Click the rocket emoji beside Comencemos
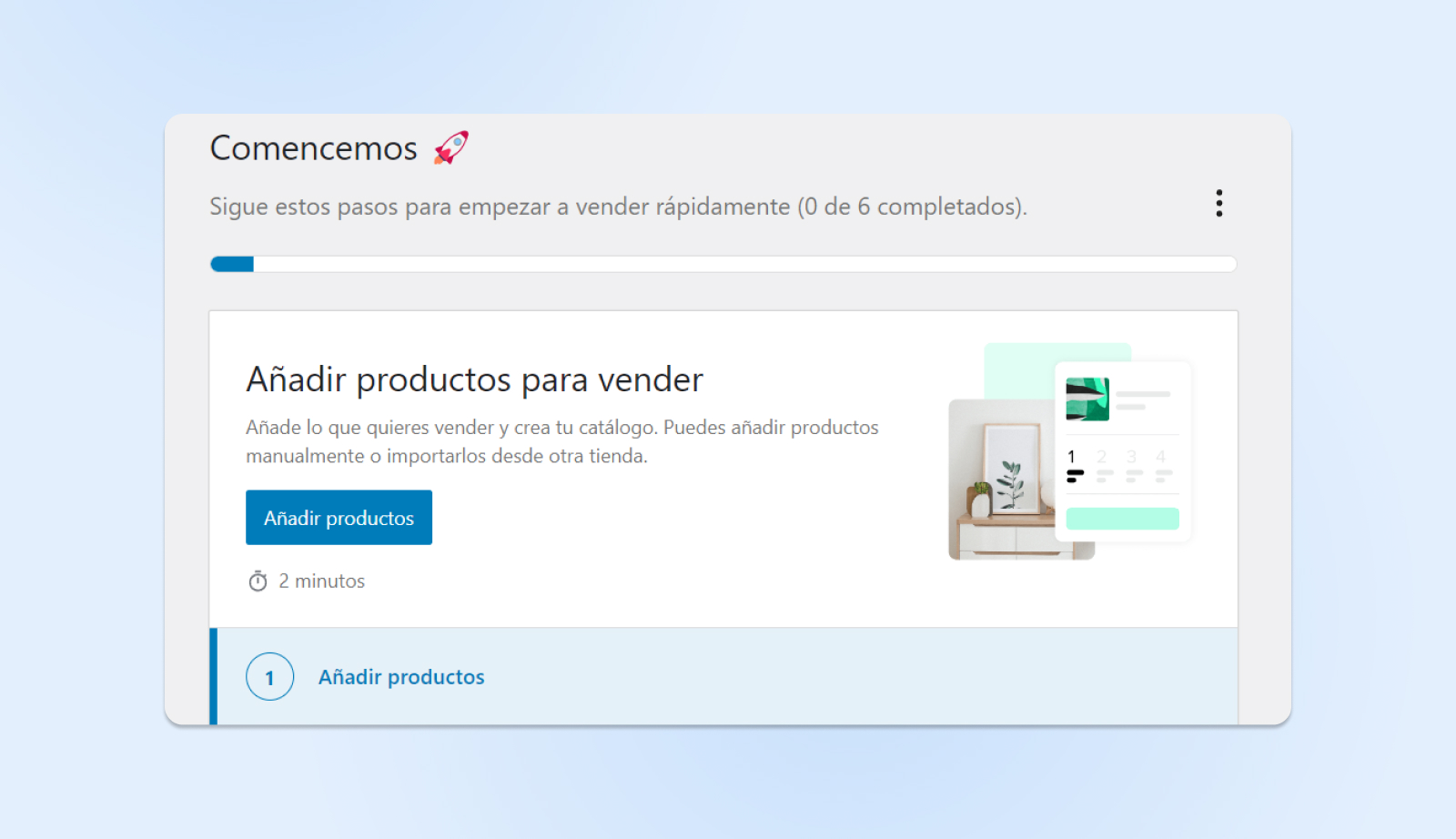 tap(450, 147)
